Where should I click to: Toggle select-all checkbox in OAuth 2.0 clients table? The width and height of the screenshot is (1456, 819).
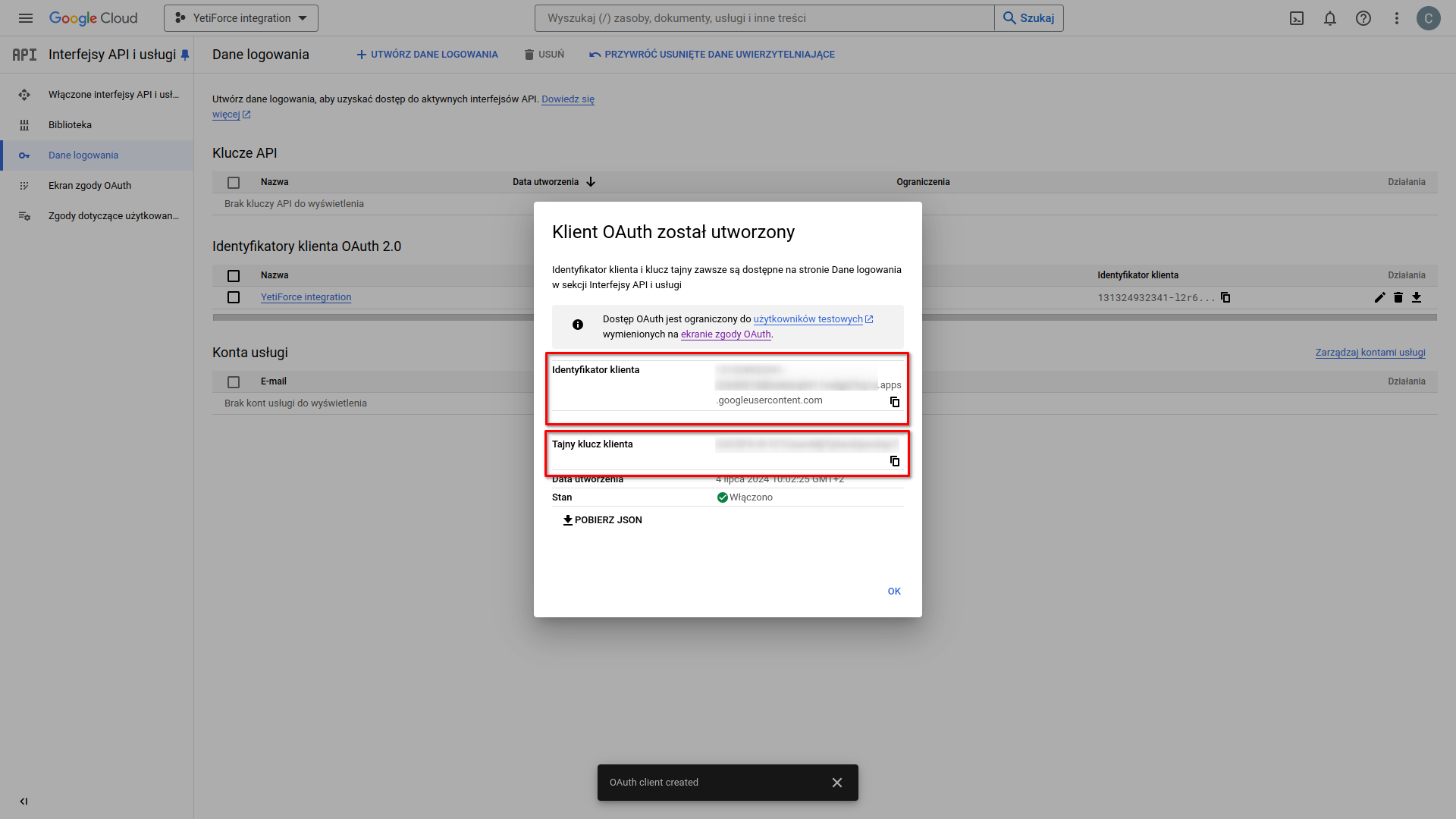(x=234, y=276)
